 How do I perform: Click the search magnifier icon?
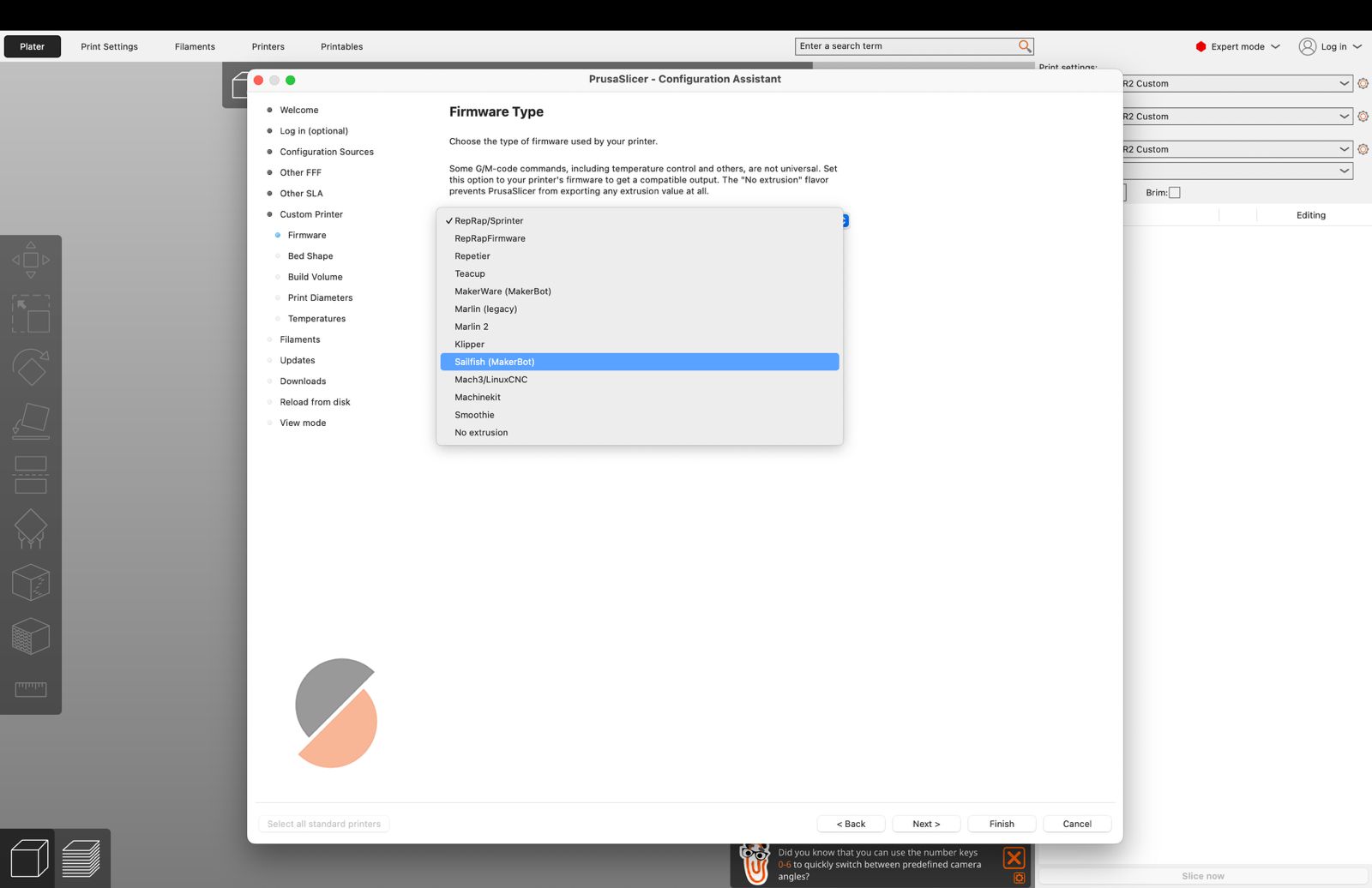[x=1024, y=46]
